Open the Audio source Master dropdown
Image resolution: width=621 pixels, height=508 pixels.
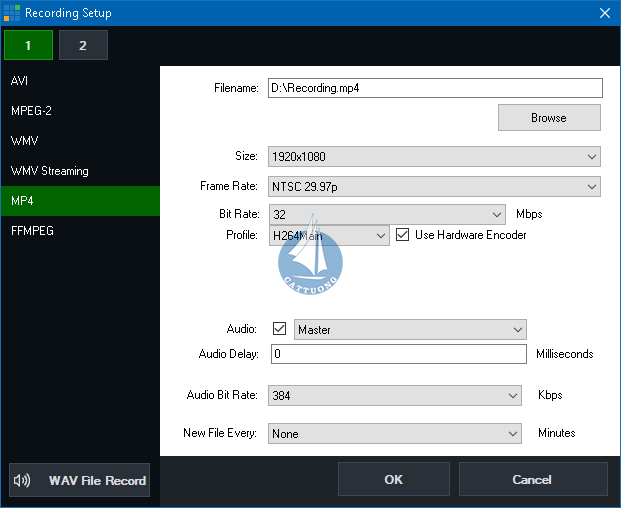[410, 329]
